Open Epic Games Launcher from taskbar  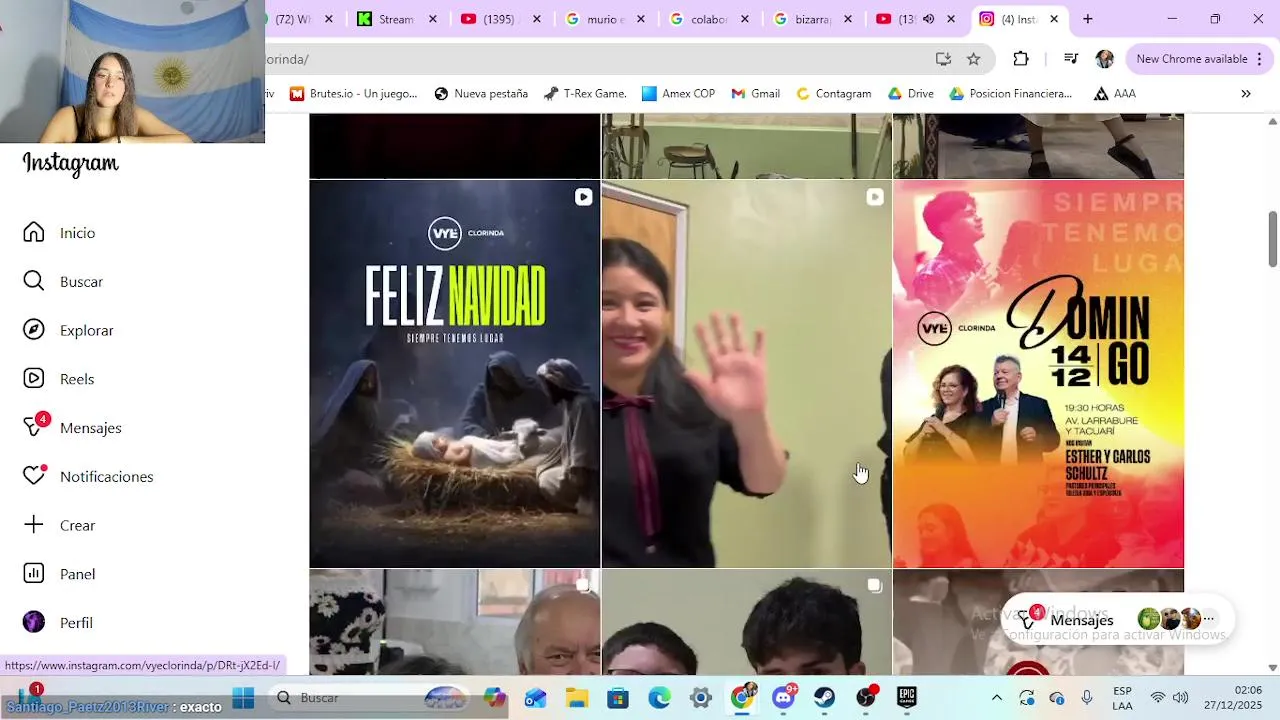907,698
